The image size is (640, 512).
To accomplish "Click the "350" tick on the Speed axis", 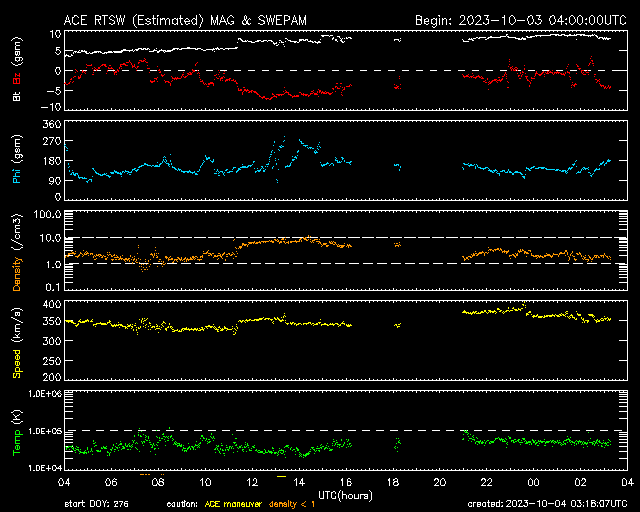I will pos(52,321).
